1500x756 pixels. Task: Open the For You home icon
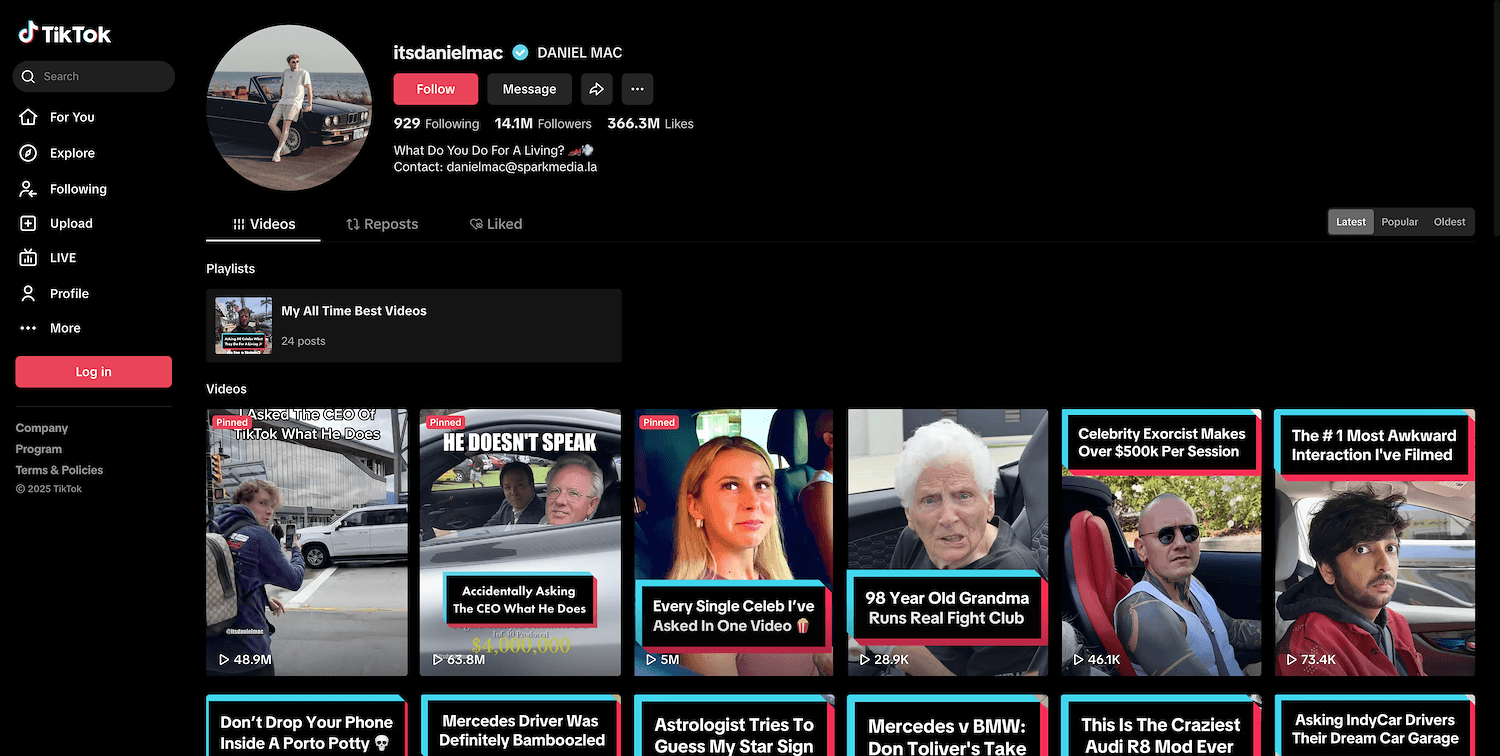click(x=29, y=117)
